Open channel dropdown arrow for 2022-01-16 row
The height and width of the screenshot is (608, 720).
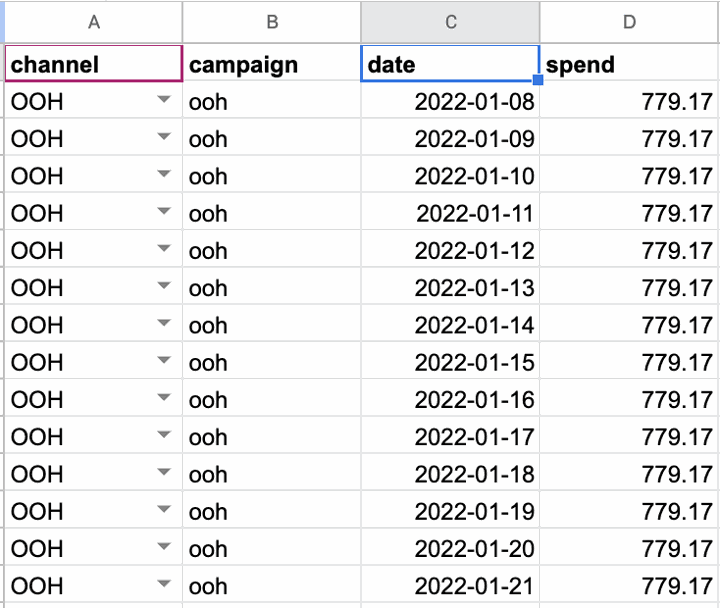click(x=164, y=397)
